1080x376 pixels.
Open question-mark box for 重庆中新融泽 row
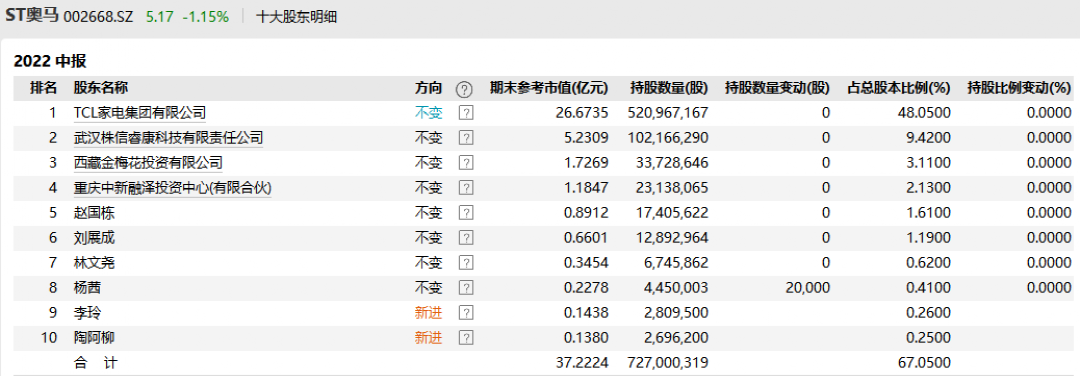(466, 188)
